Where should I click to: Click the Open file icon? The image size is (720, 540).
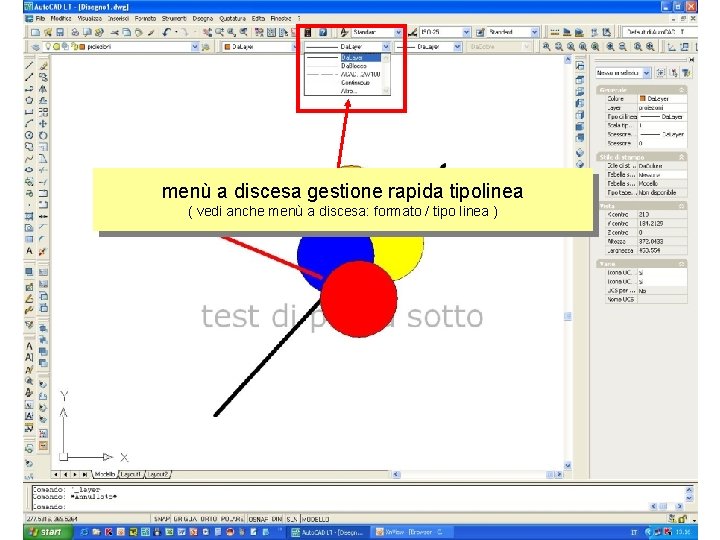point(48,32)
